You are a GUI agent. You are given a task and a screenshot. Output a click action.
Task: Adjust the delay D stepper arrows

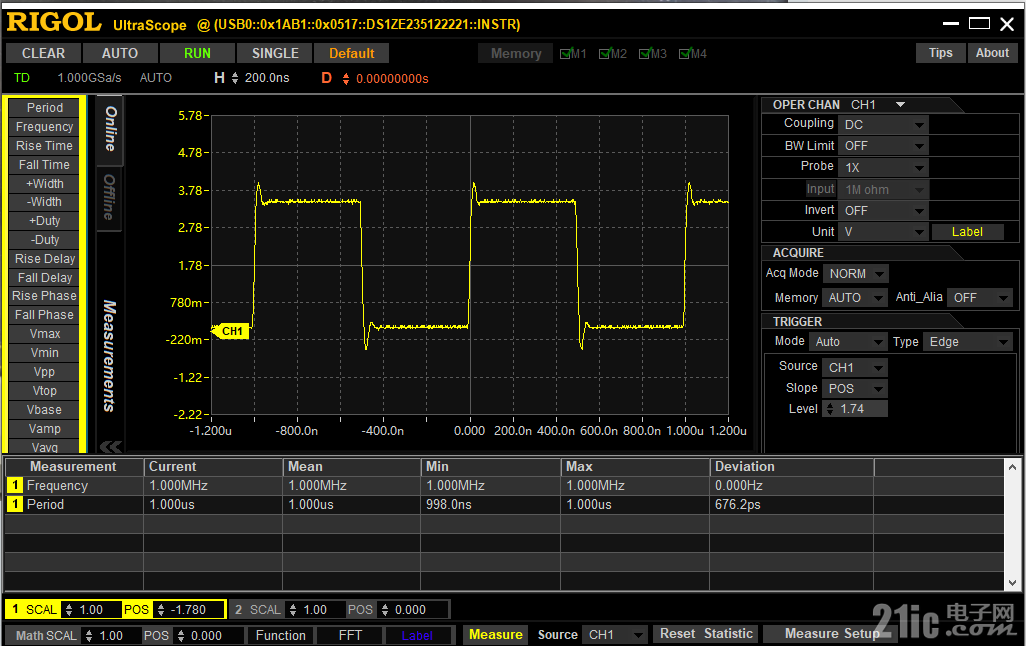click(346, 79)
